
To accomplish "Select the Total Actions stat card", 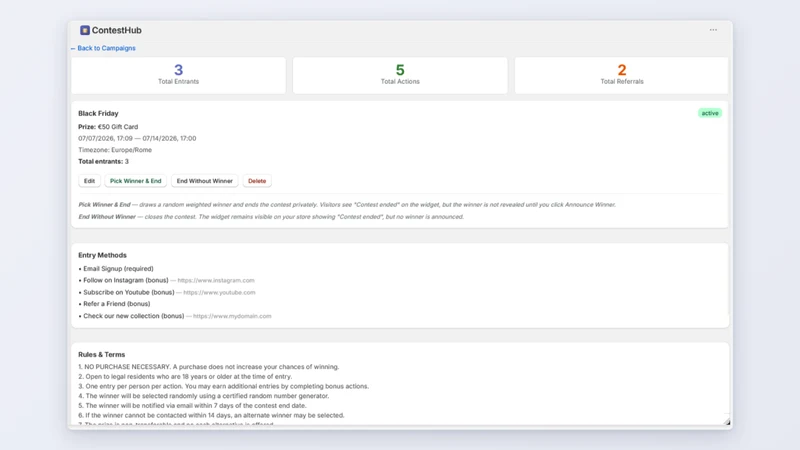I will [x=400, y=75].
